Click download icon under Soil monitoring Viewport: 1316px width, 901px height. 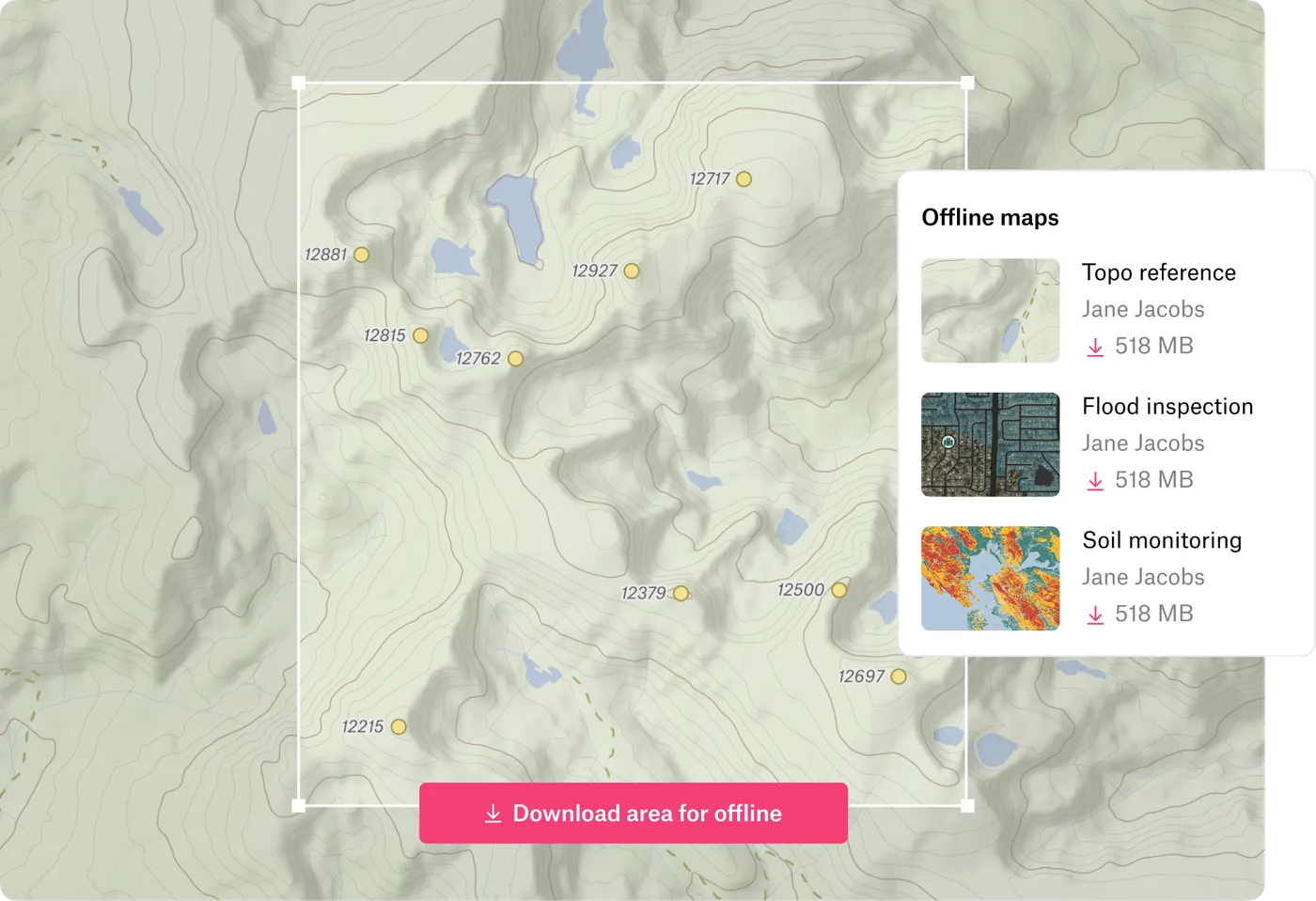(1095, 614)
